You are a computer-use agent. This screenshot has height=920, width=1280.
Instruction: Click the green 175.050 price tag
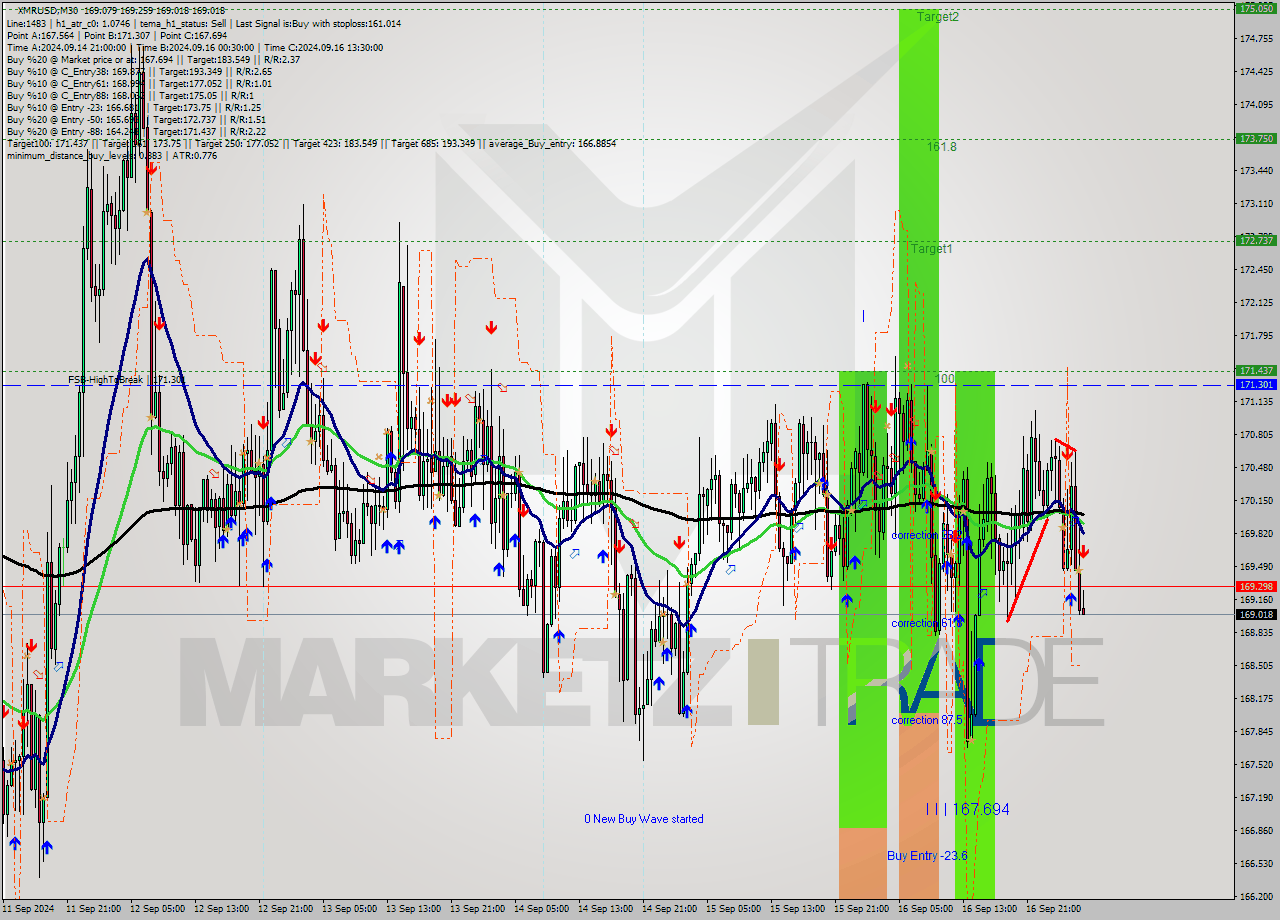pyautogui.click(x=1256, y=8)
